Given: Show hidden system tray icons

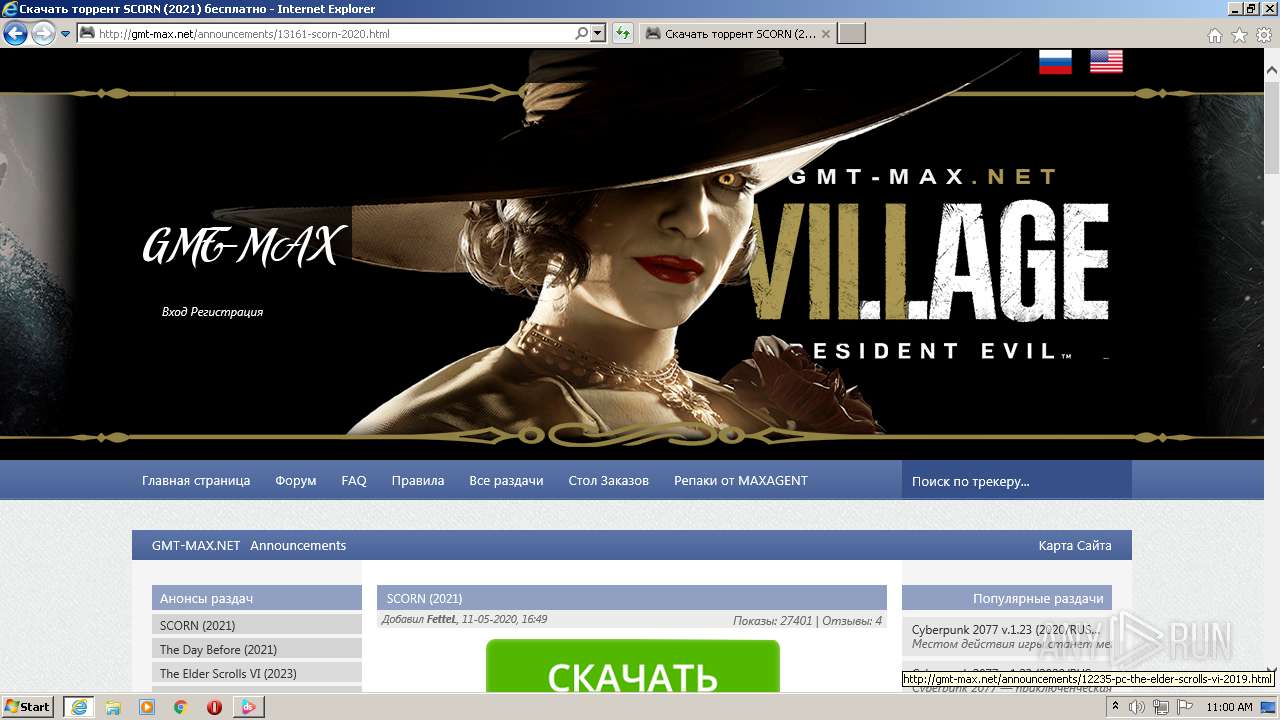Looking at the screenshot, I should coord(1116,707).
